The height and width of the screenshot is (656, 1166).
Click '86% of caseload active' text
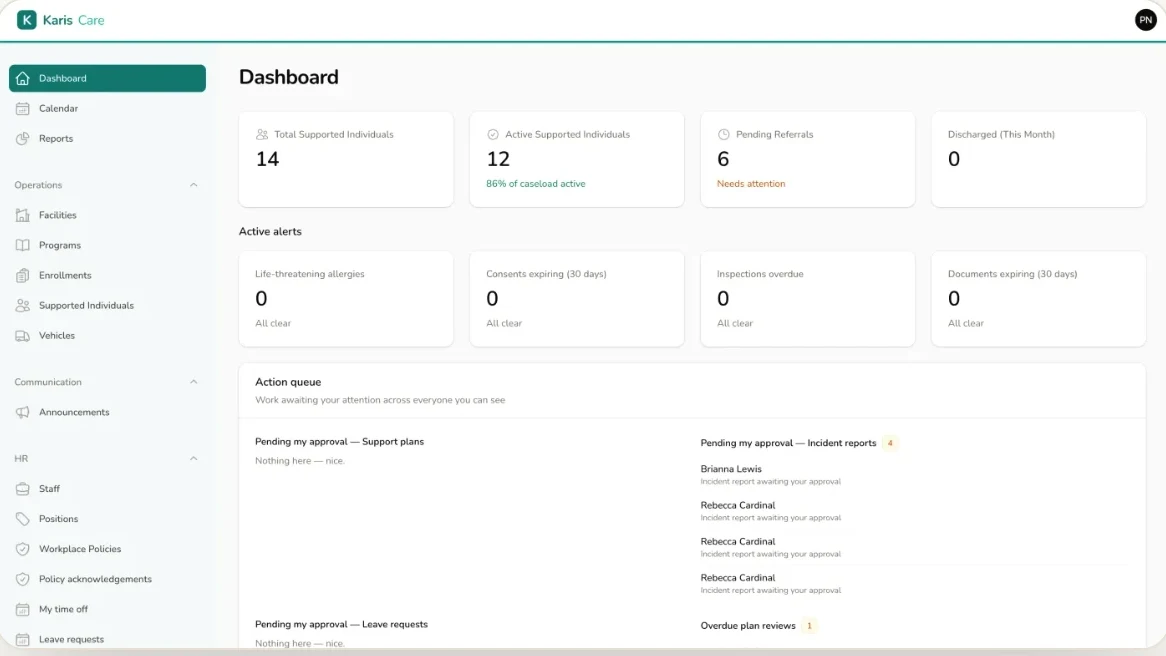(535, 184)
